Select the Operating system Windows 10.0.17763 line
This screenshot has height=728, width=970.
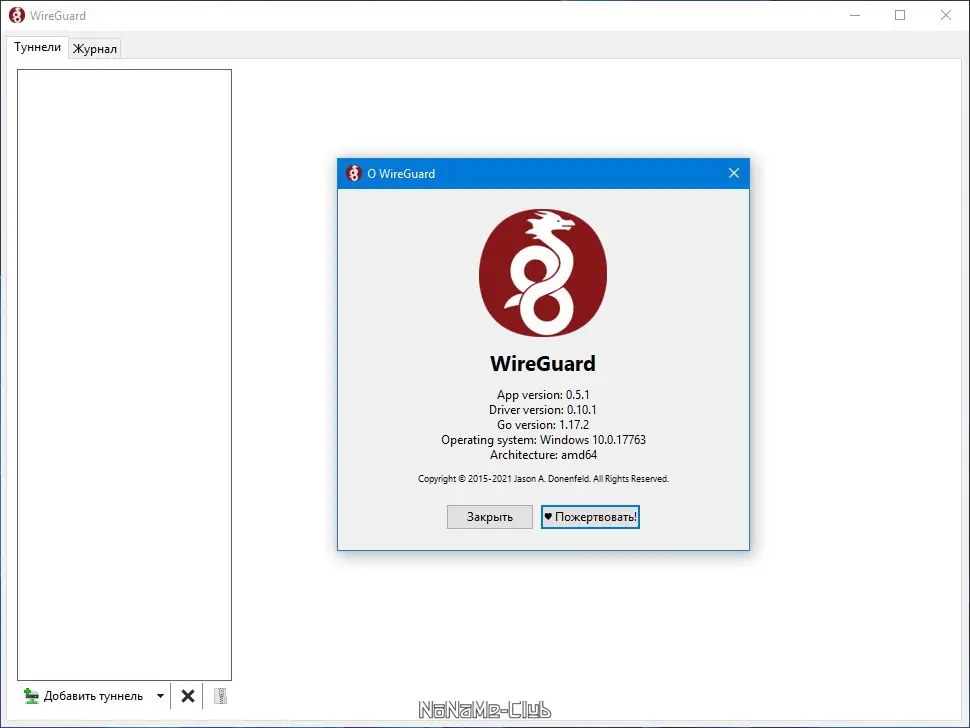pyautogui.click(x=543, y=440)
